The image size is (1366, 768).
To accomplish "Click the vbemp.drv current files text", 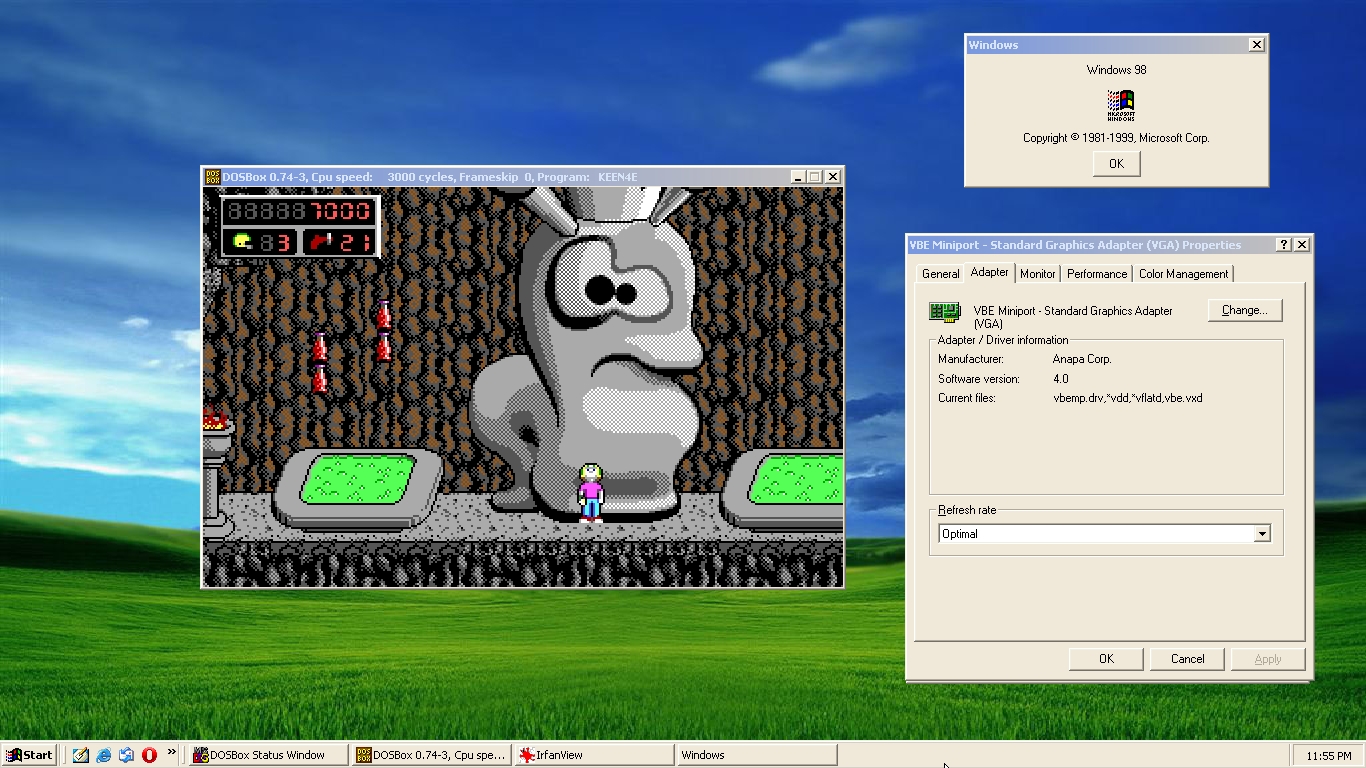I will [1128, 398].
